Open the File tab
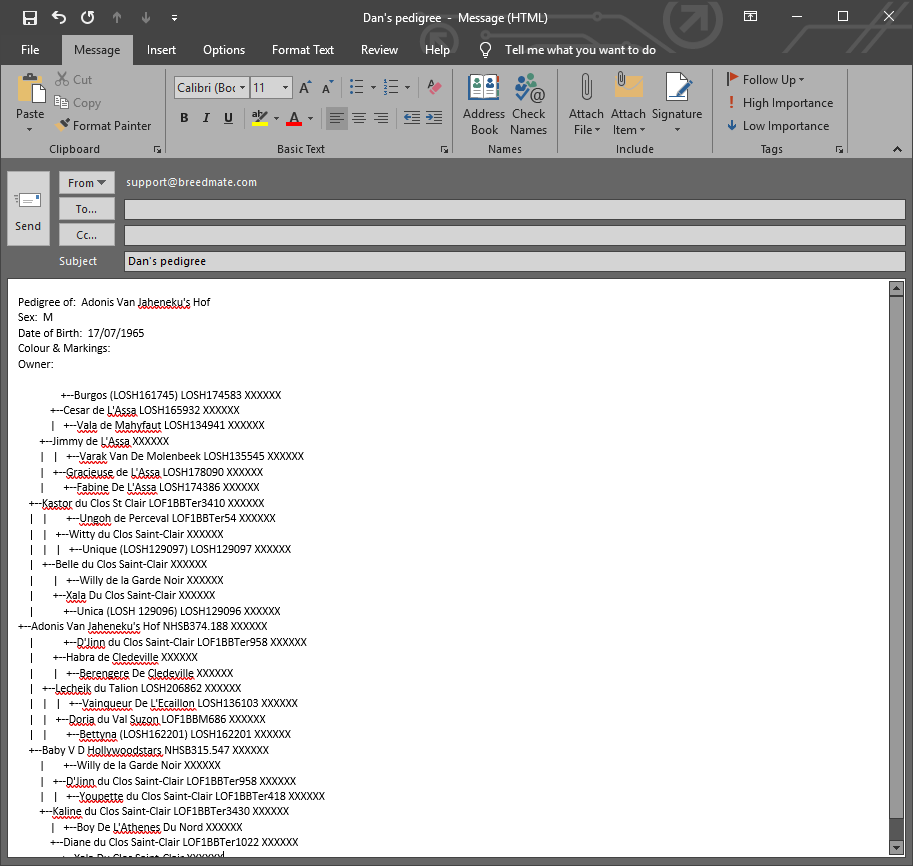The image size is (913, 866). pyautogui.click(x=30, y=50)
